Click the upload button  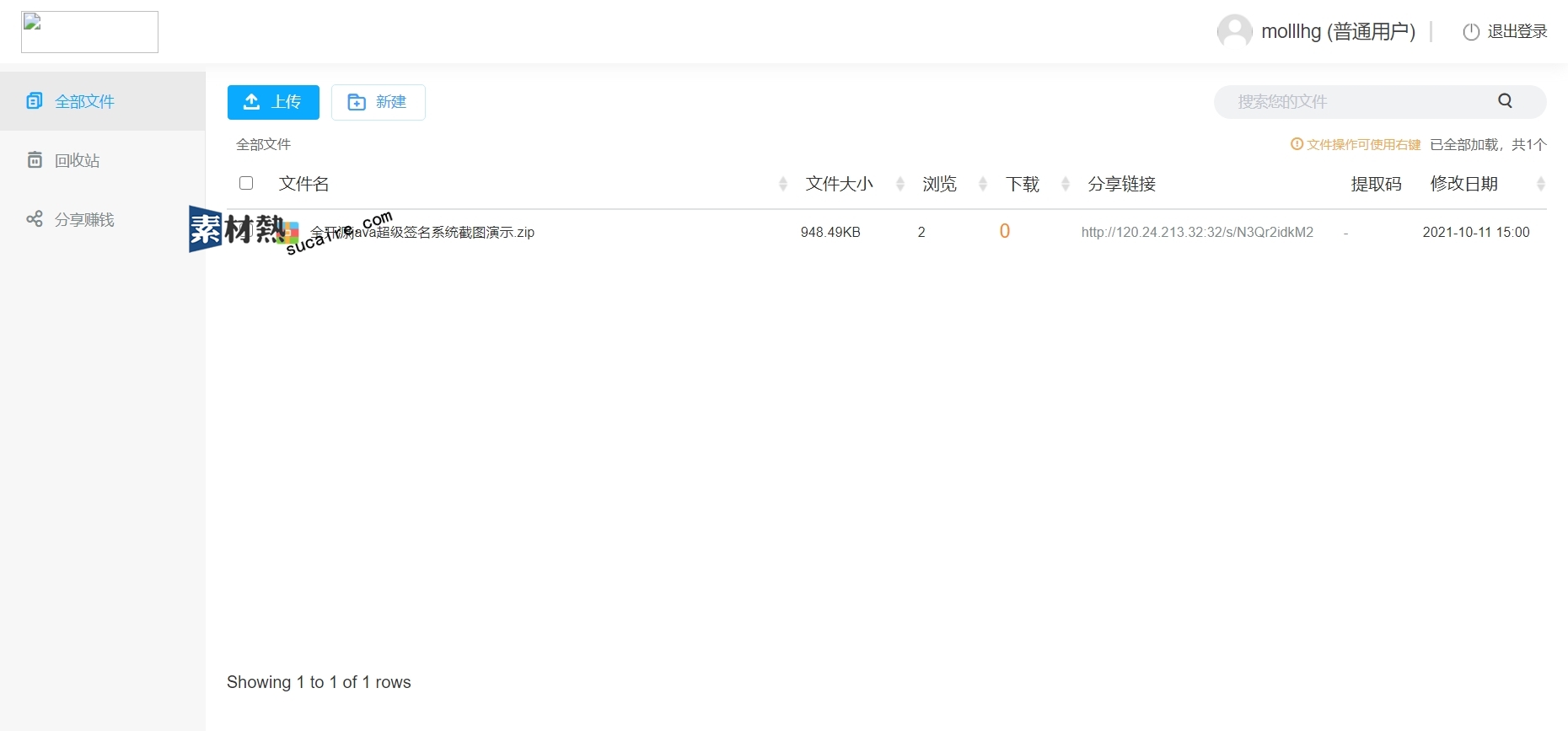(273, 102)
